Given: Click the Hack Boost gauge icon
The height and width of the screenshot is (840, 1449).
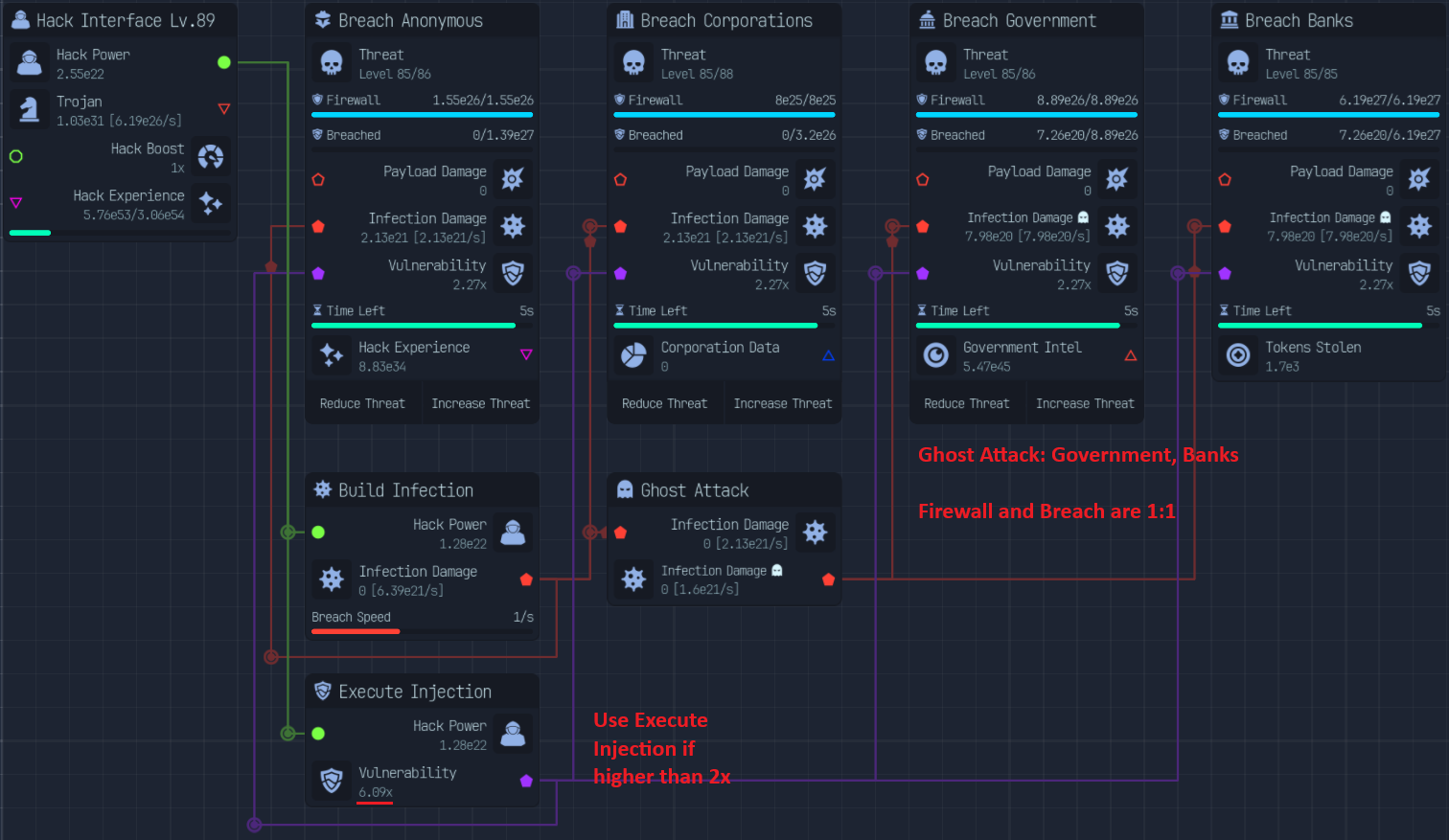Looking at the screenshot, I should tap(211, 157).
